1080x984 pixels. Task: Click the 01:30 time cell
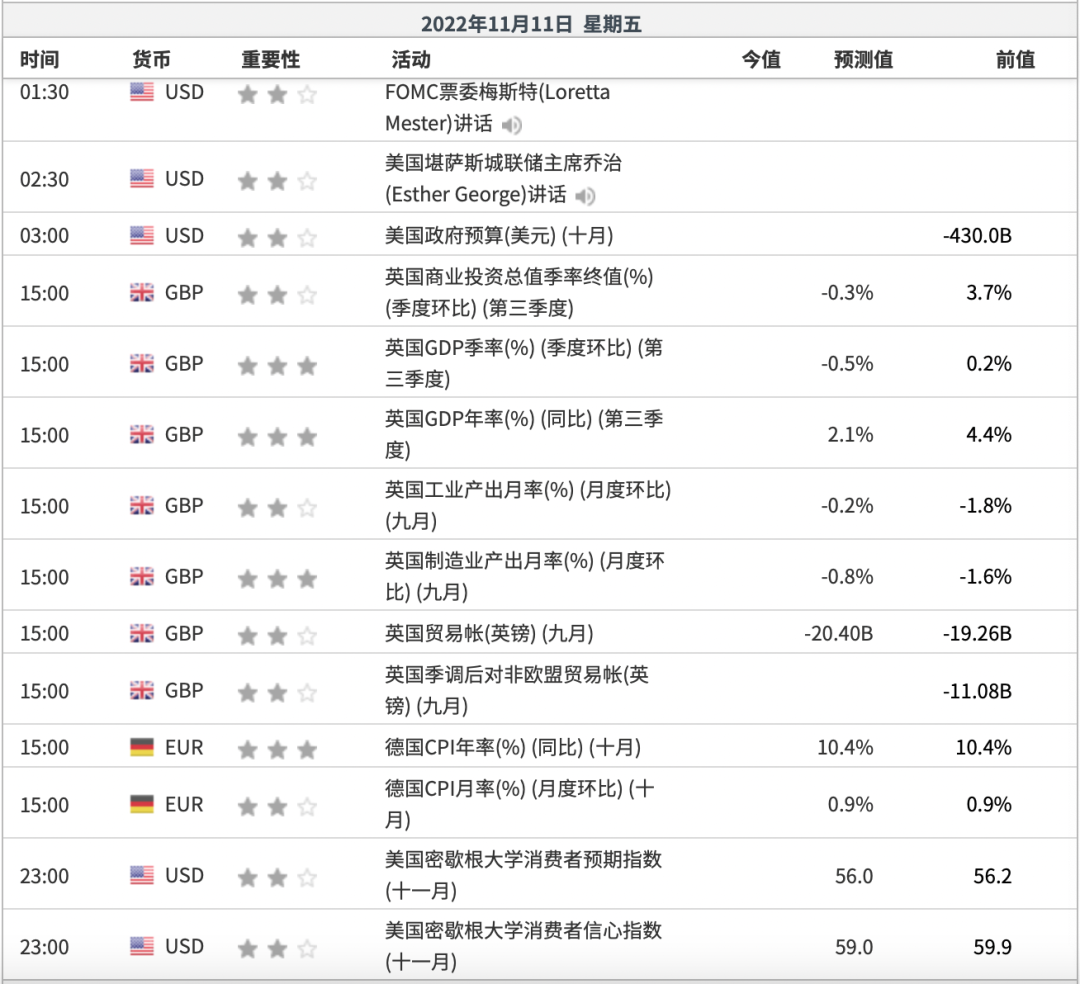44,92
